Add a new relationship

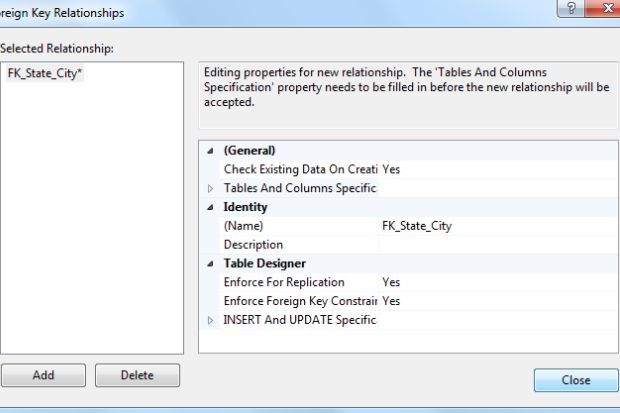(x=43, y=376)
